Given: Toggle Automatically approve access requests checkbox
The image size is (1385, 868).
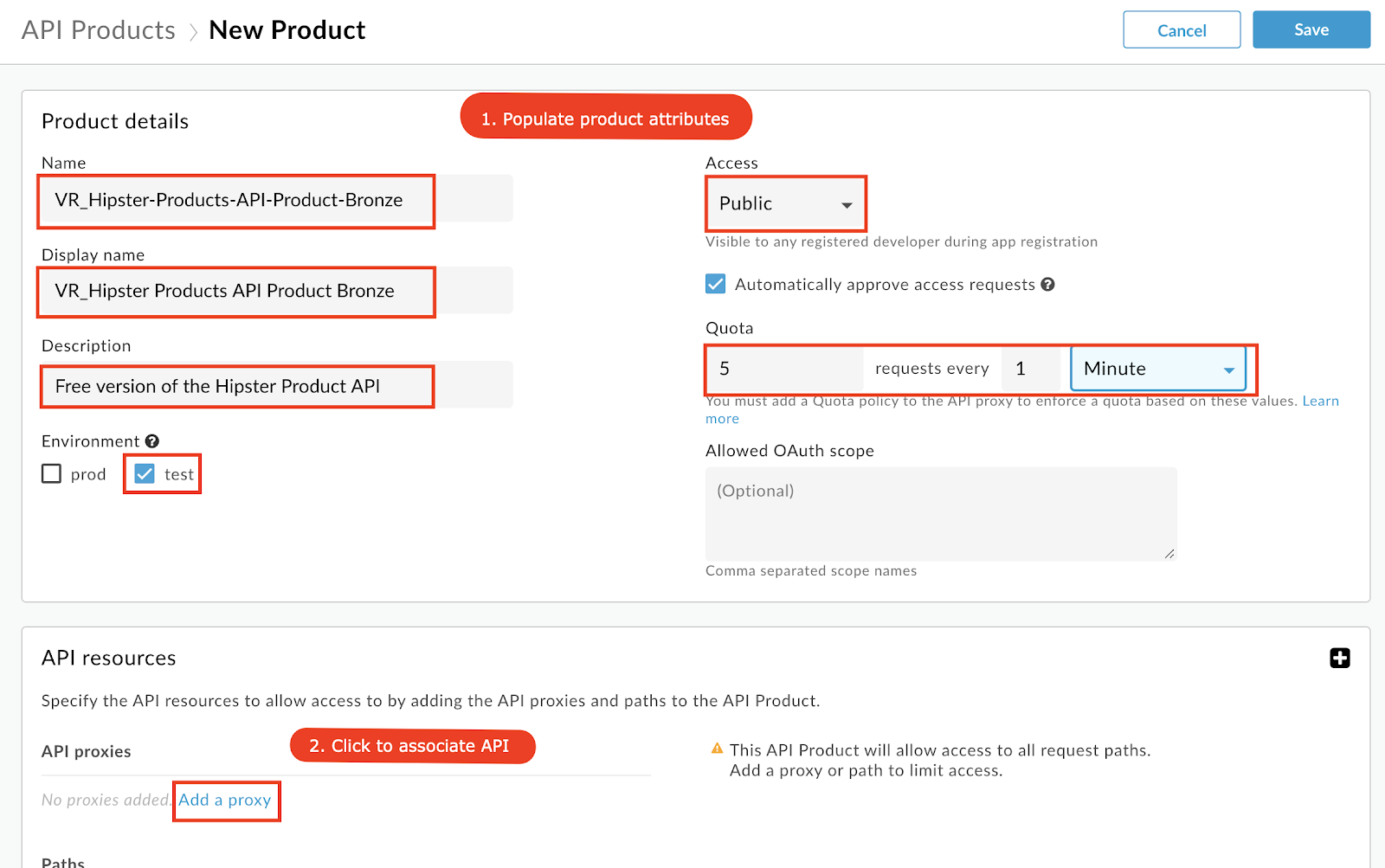Looking at the screenshot, I should coord(716,284).
